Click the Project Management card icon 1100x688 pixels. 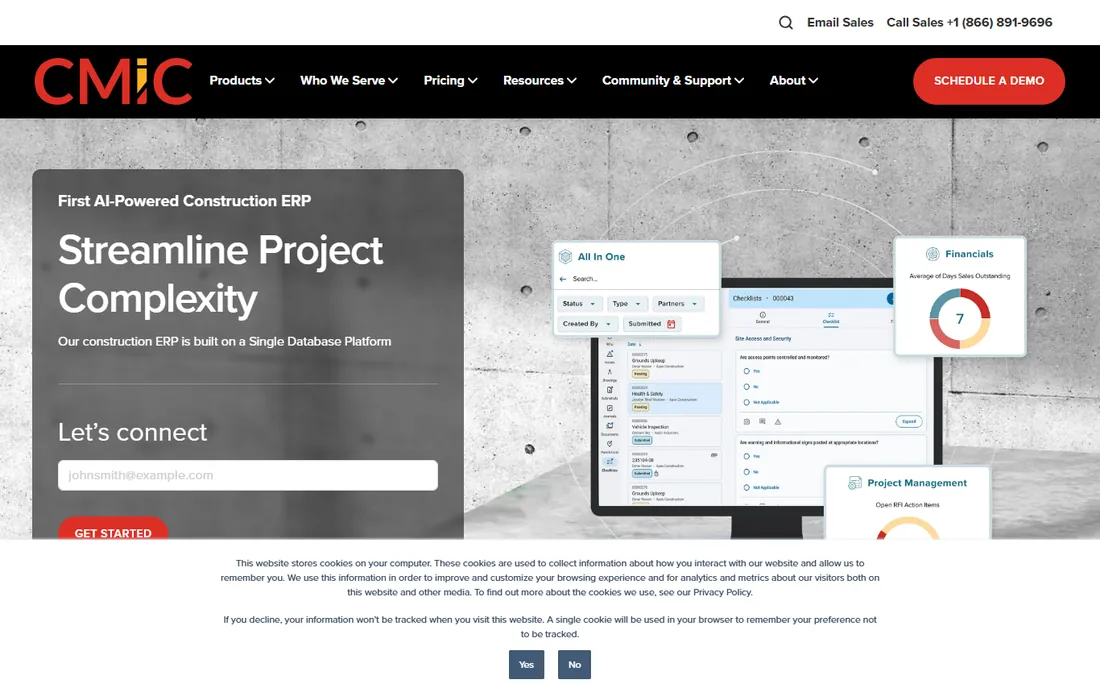[854, 483]
